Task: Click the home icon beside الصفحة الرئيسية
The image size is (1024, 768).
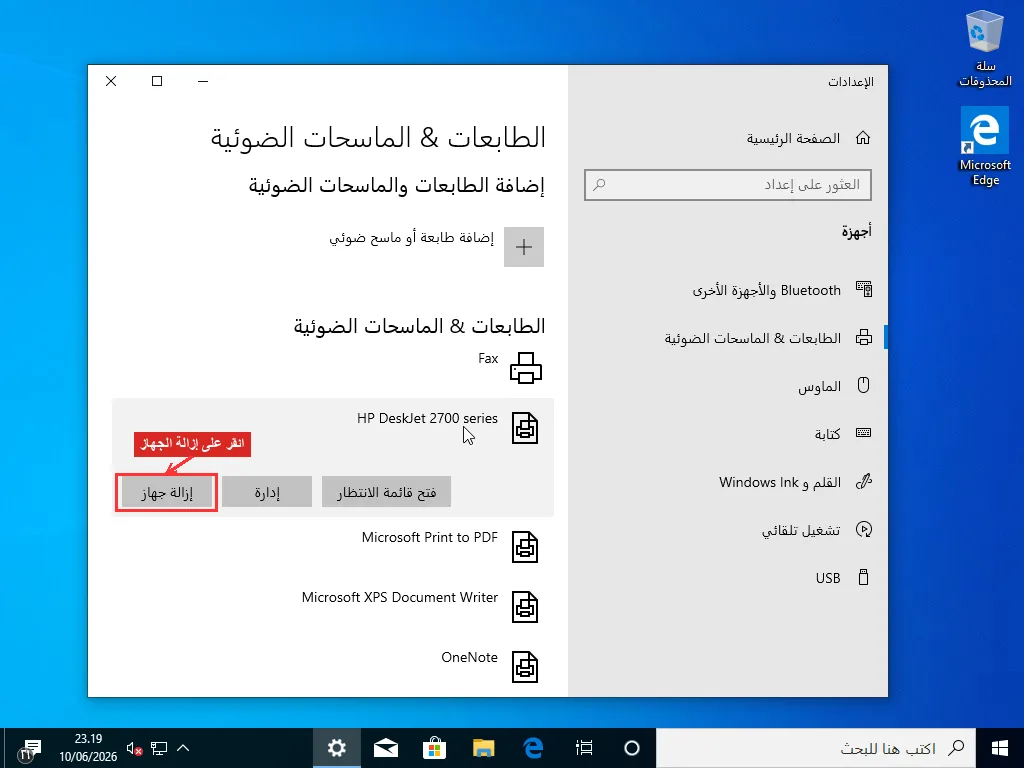Action: coord(863,138)
